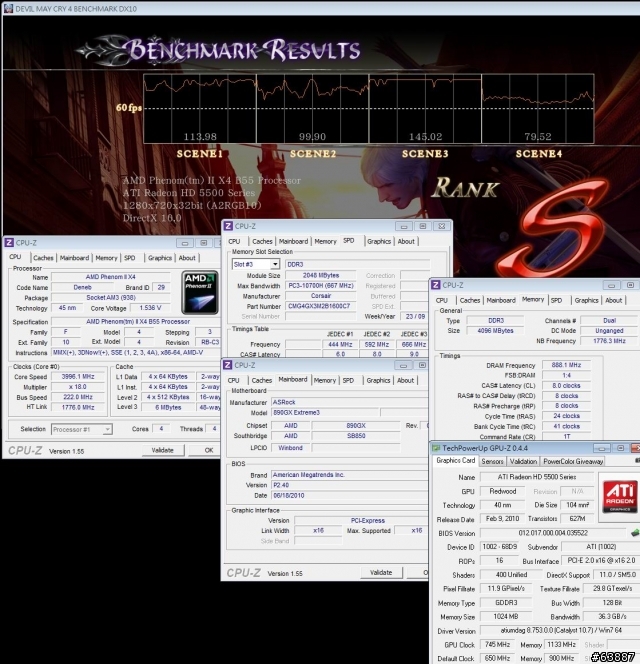Viewport: 640px width, 665px height.
Task: Click the GPU-Z title bar icon
Action: coord(436,448)
